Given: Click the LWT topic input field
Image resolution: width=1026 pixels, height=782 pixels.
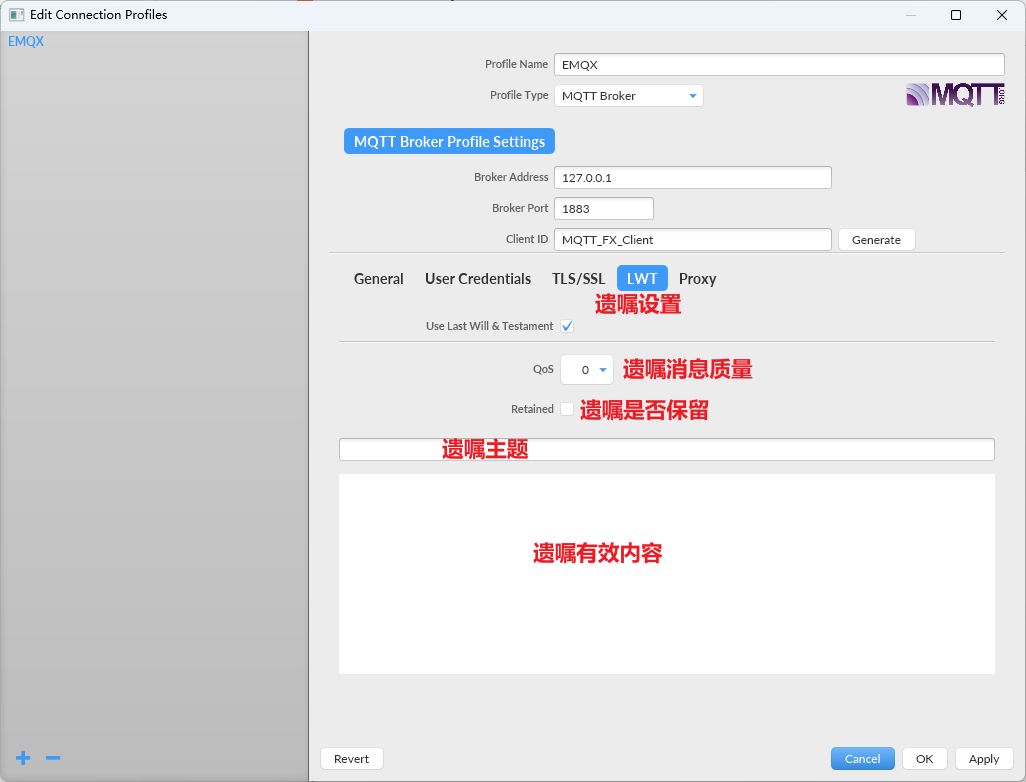Looking at the screenshot, I should point(667,450).
